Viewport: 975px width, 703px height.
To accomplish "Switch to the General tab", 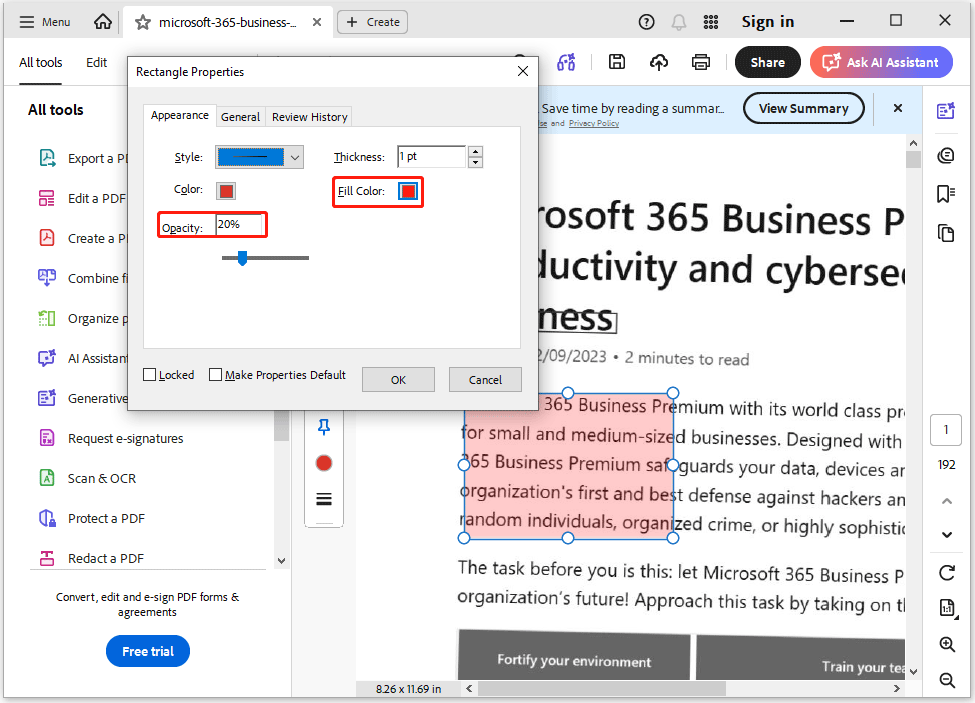I will click(240, 117).
